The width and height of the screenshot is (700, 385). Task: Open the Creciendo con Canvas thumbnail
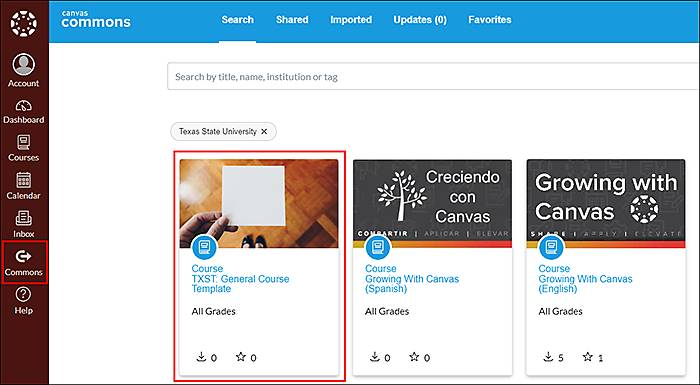(432, 203)
